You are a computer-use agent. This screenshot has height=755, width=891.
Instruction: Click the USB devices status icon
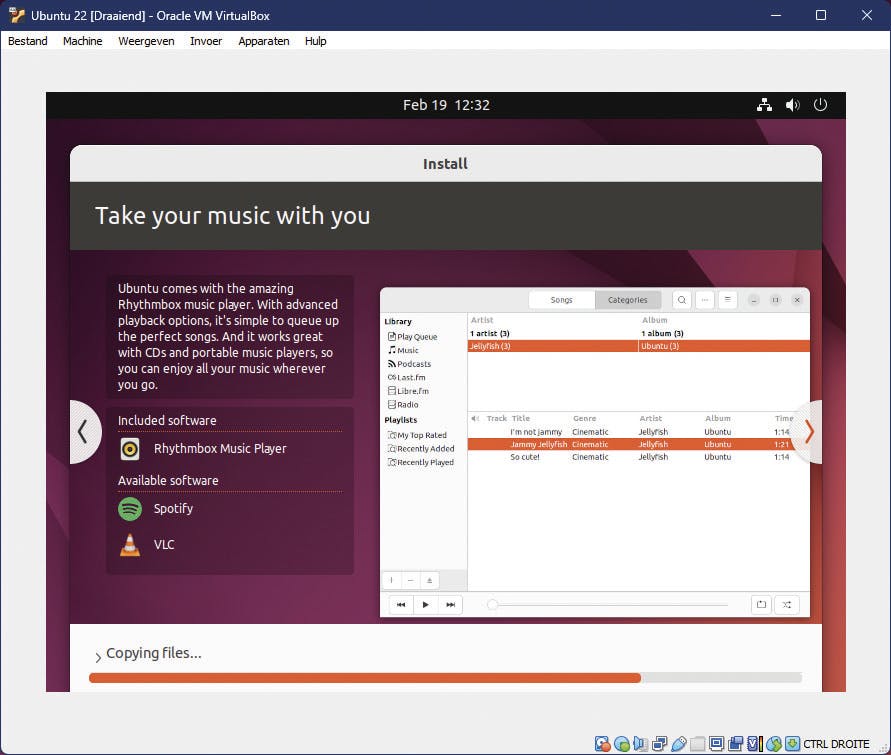click(x=678, y=744)
